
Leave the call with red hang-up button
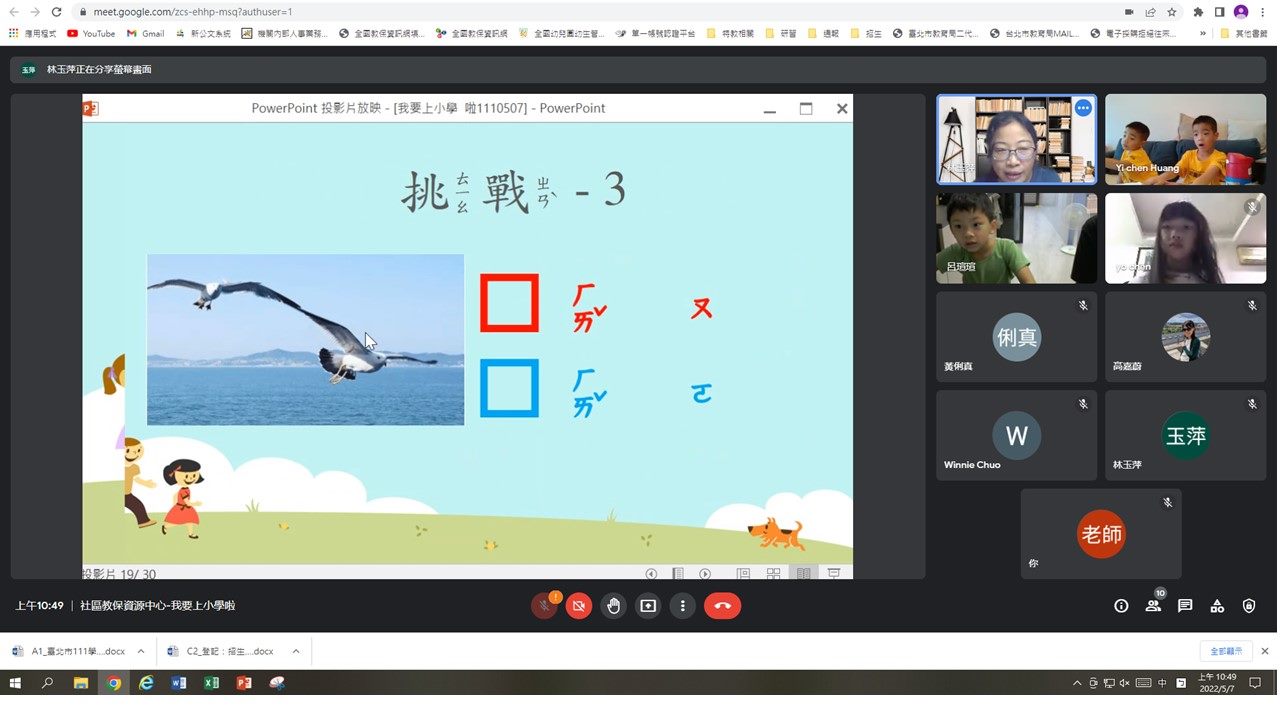[722, 606]
